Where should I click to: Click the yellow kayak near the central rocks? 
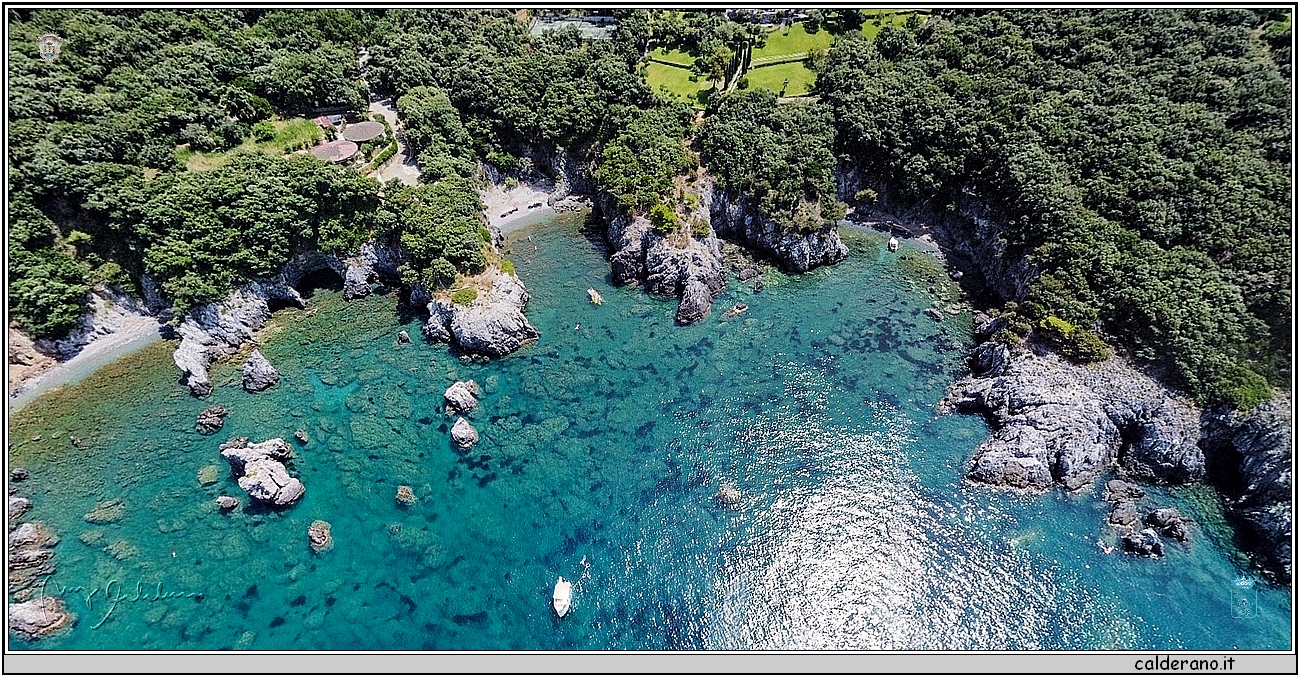pos(594,296)
